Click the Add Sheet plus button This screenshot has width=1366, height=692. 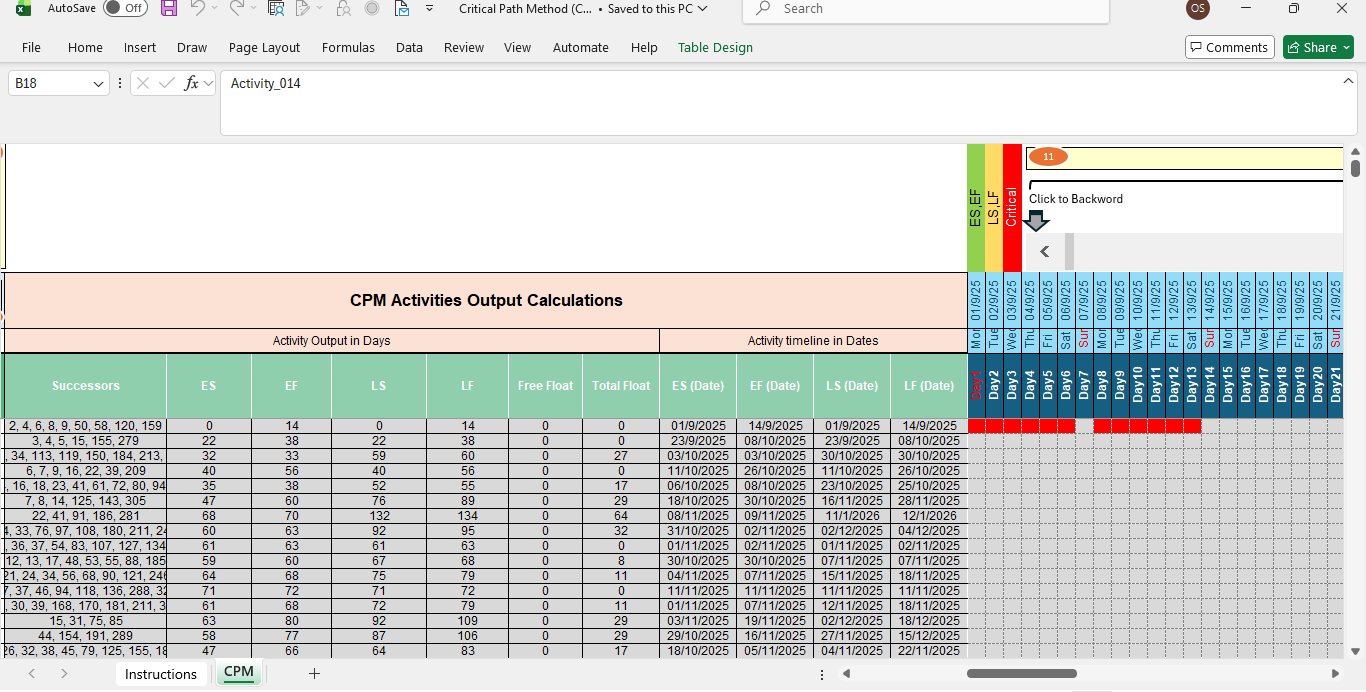[x=314, y=674]
